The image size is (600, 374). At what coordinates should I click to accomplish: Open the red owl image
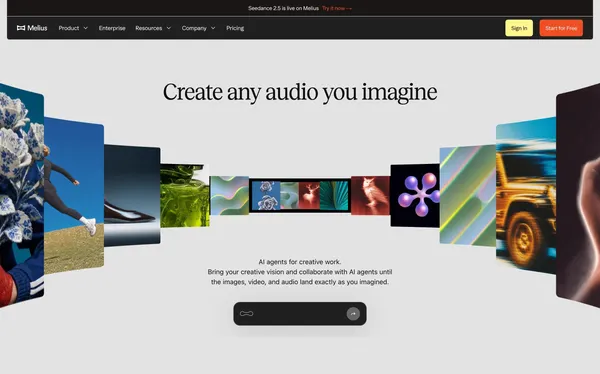[370, 196]
